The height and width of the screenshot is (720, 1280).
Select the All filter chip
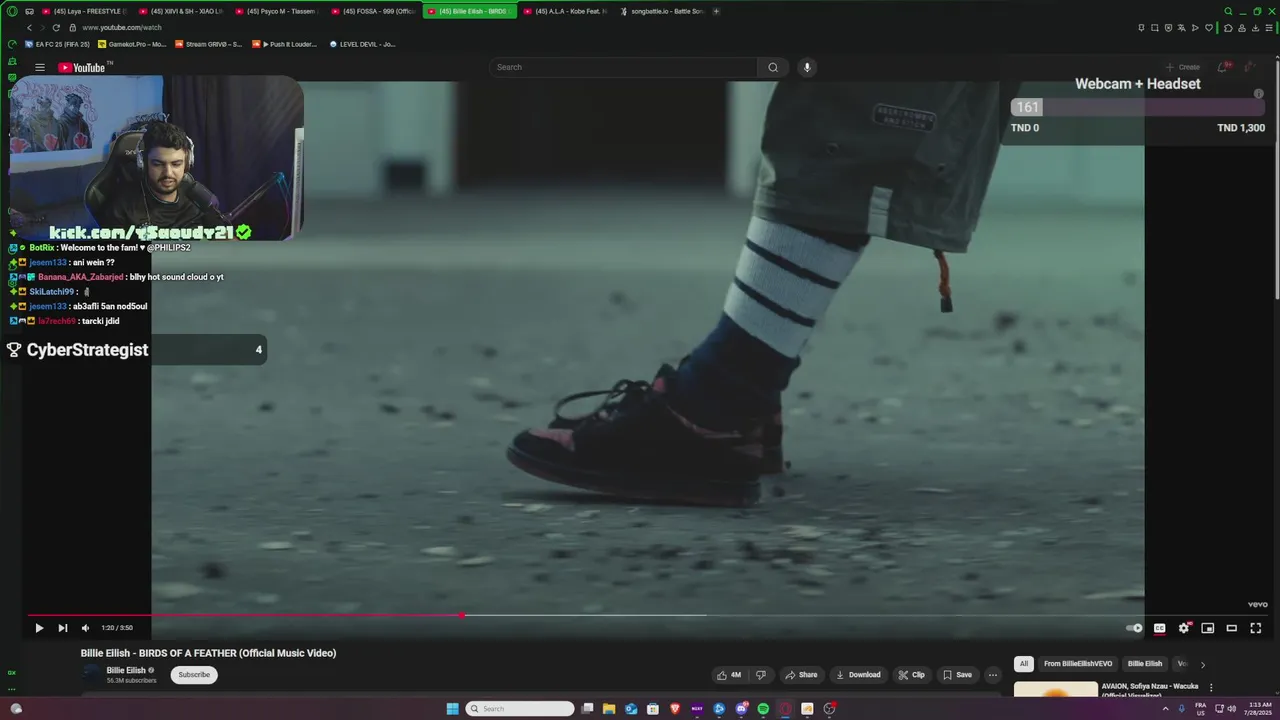click(1023, 664)
